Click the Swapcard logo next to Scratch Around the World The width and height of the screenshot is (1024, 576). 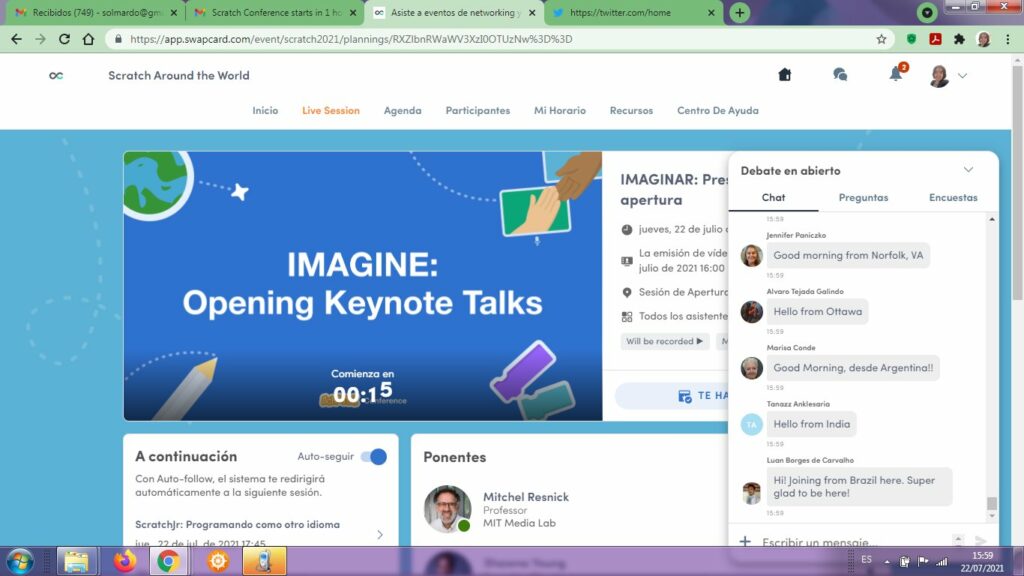(x=56, y=75)
